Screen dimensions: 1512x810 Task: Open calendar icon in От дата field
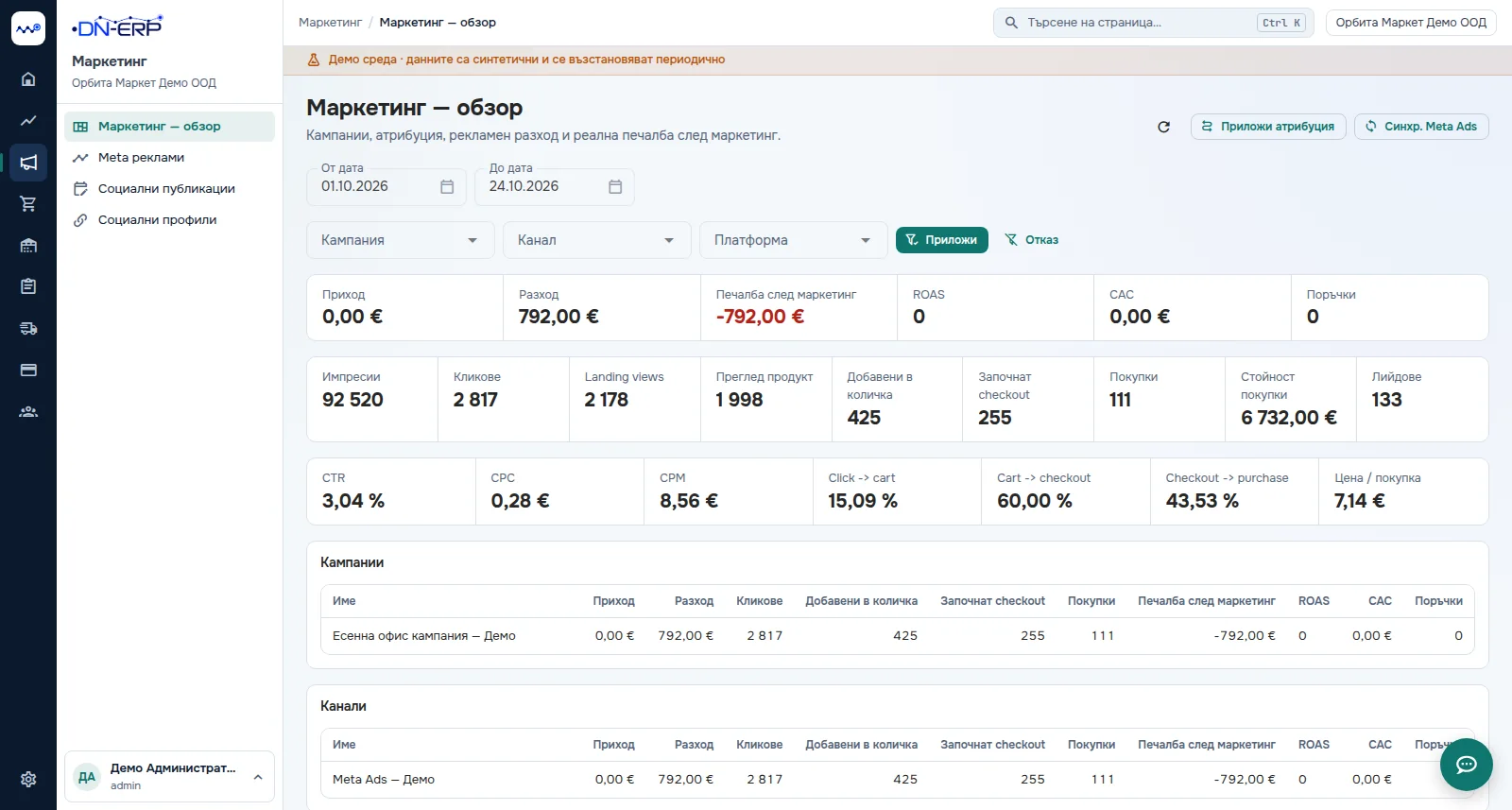pyautogui.click(x=447, y=187)
